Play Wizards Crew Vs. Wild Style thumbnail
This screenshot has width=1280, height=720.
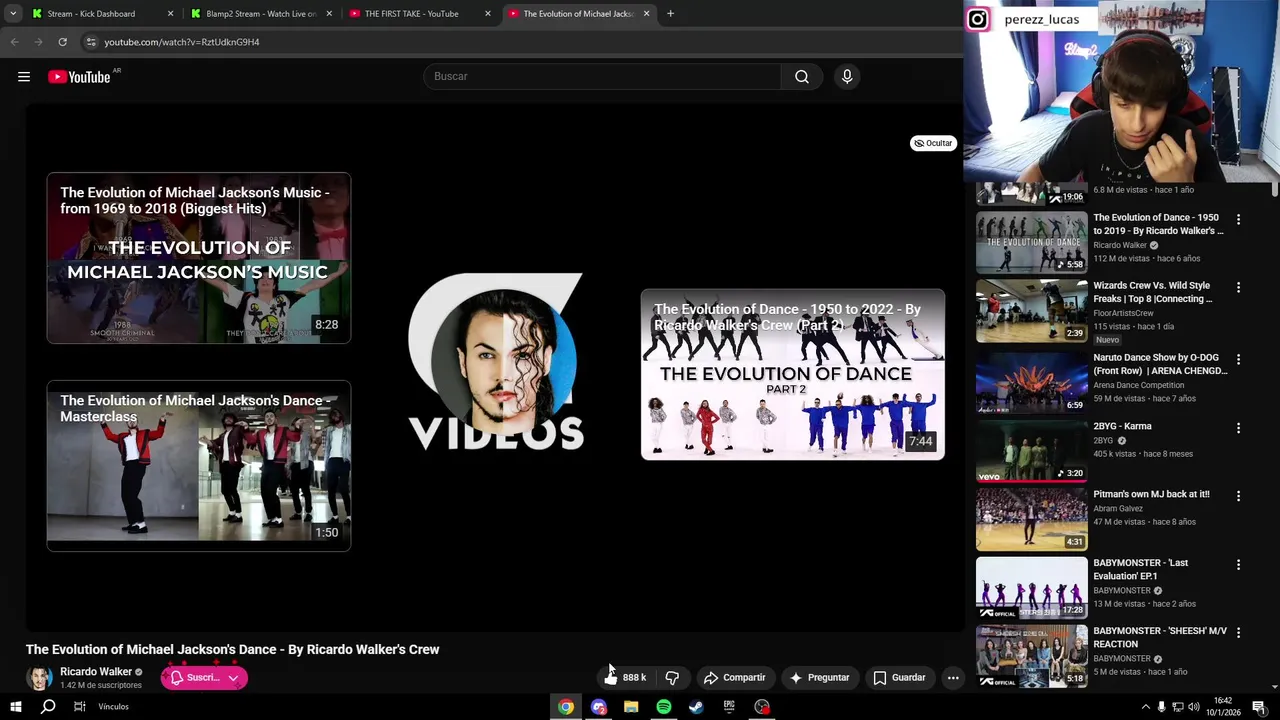click(x=1031, y=310)
